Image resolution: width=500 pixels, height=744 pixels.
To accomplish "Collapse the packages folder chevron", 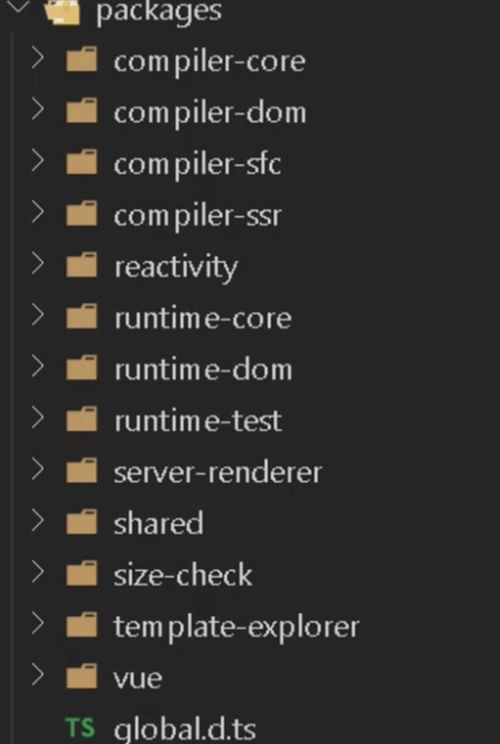I will point(20,6).
